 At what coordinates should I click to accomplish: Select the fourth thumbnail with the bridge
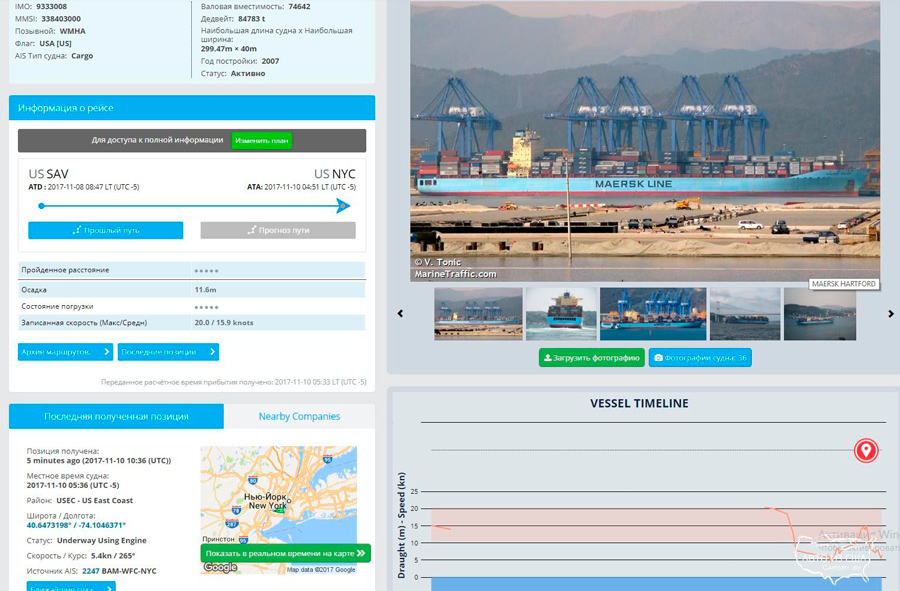click(x=745, y=314)
